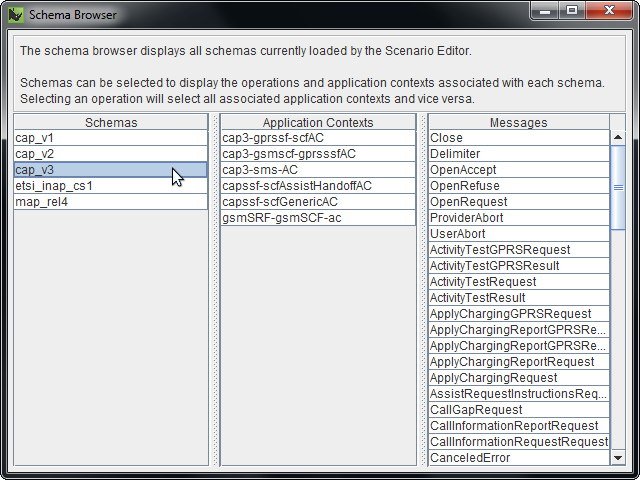Select the ActivityTestGPRSResult message
Viewport: 640px width, 480px height.
pos(519,266)
